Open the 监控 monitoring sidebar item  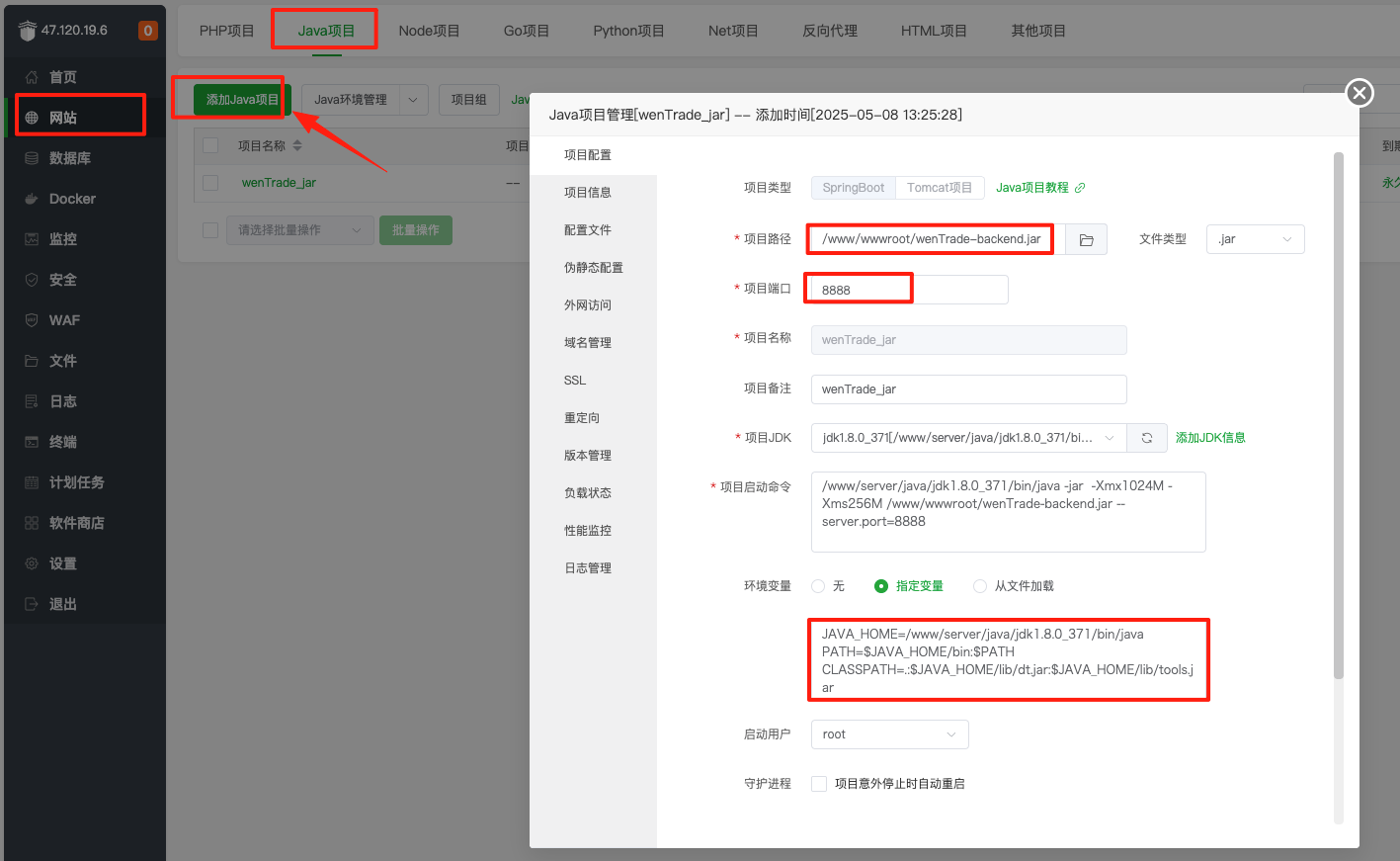click(x=85, y=239)
